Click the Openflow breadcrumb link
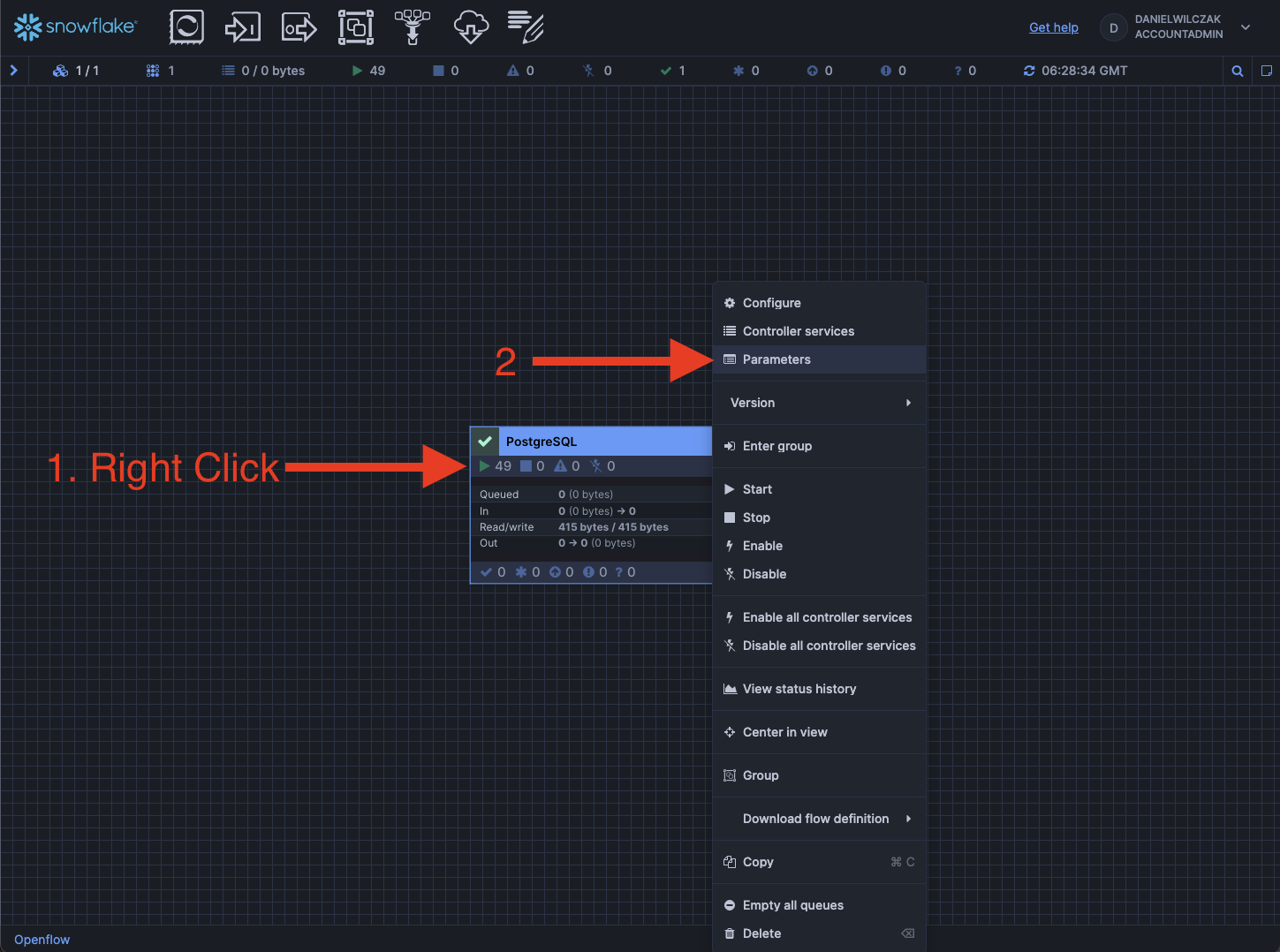 (x=42, y=940)
